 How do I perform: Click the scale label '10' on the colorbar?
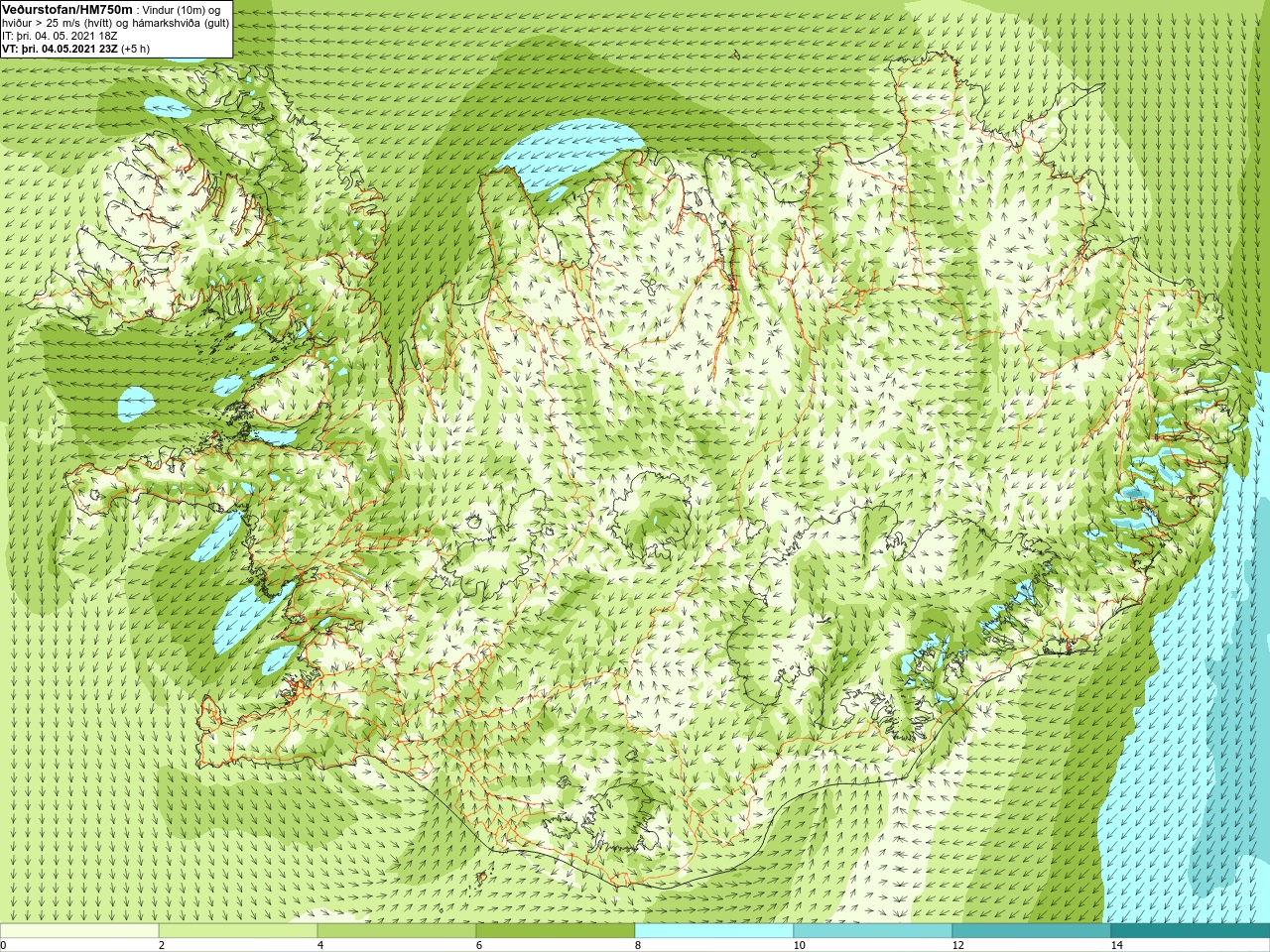coord(799,945)
